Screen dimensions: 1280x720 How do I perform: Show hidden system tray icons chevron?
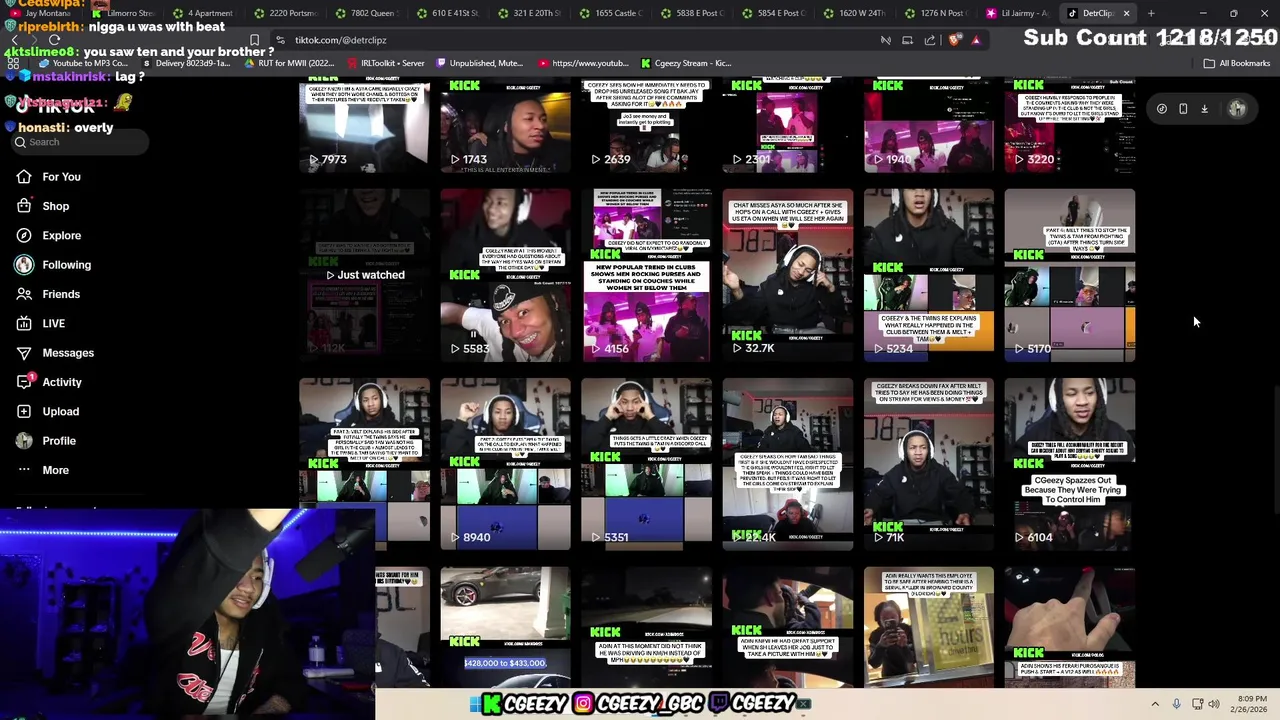point(1155,704)
